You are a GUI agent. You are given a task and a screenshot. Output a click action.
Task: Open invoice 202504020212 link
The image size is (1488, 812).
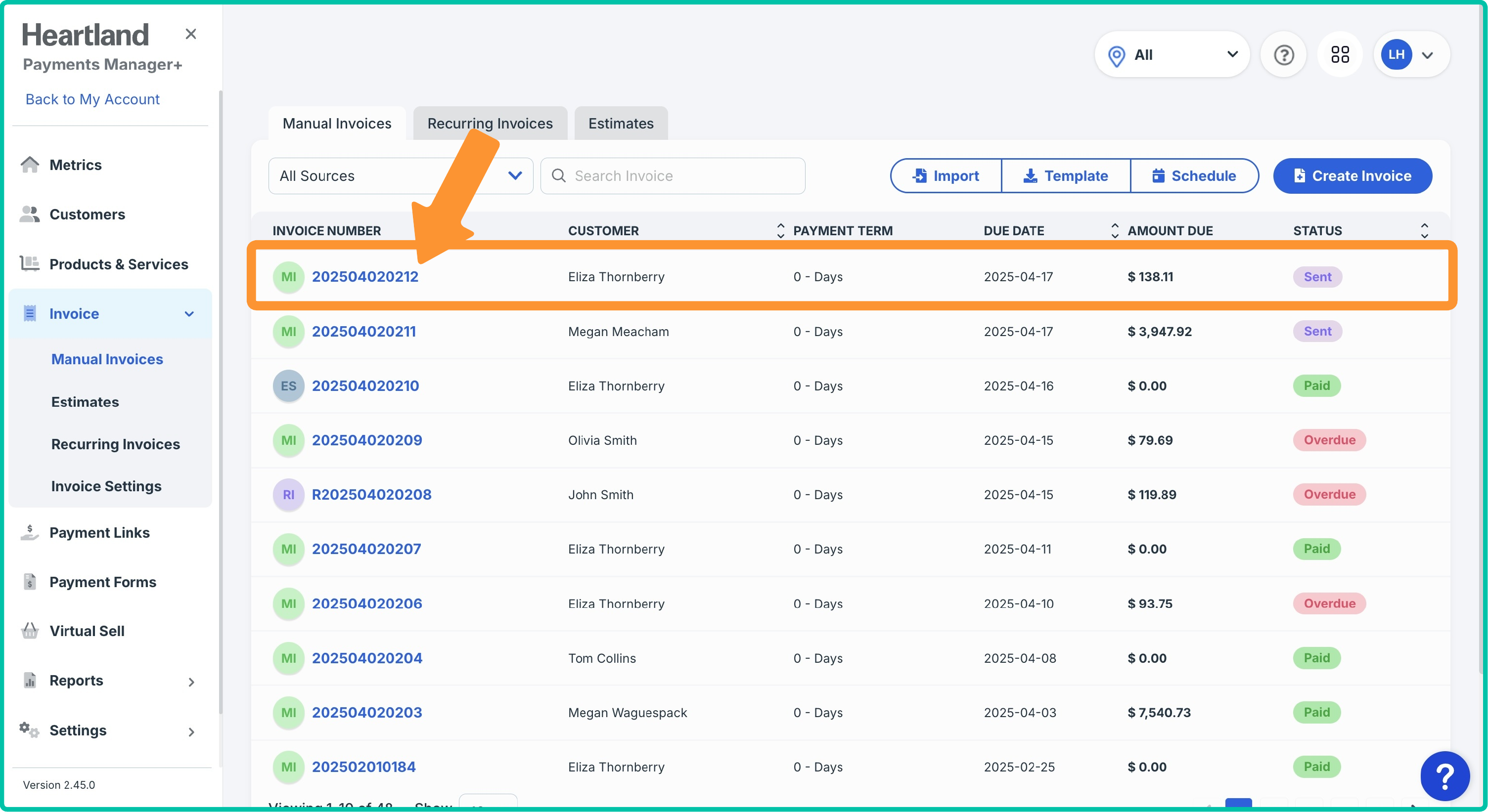[x=365, y=276]
